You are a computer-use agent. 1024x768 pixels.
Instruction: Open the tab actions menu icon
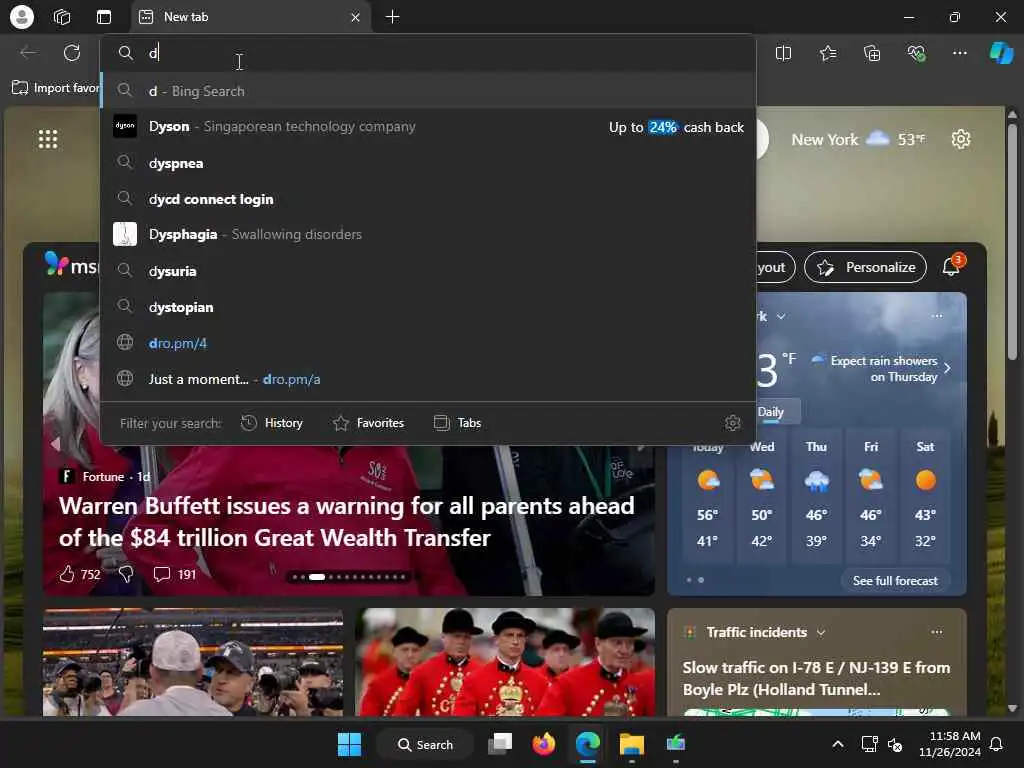point(104,17)
